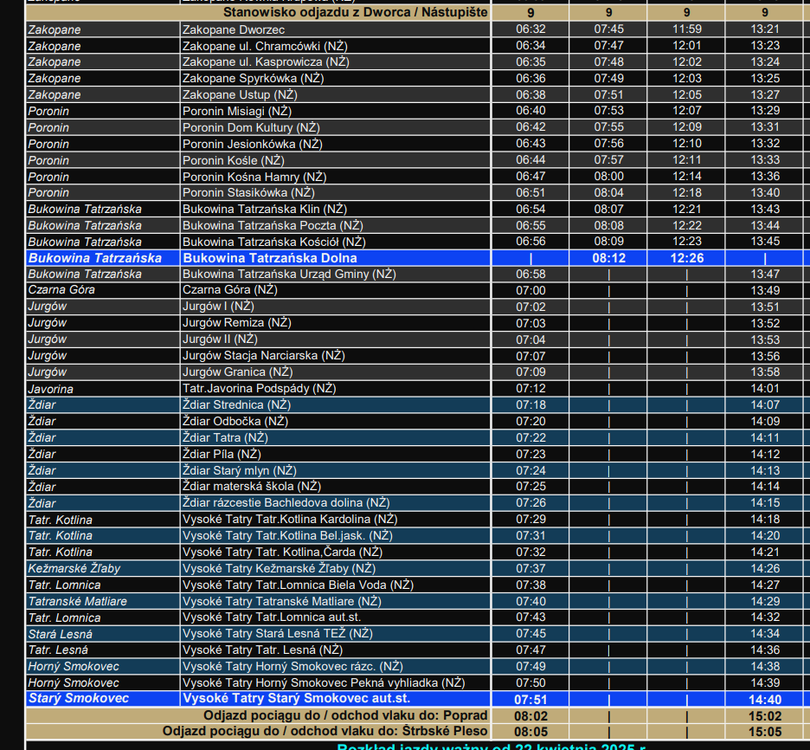Click the 08:02 Poprad train time
This screenshot has height=750, width=810.
click(x=531, y=716)
